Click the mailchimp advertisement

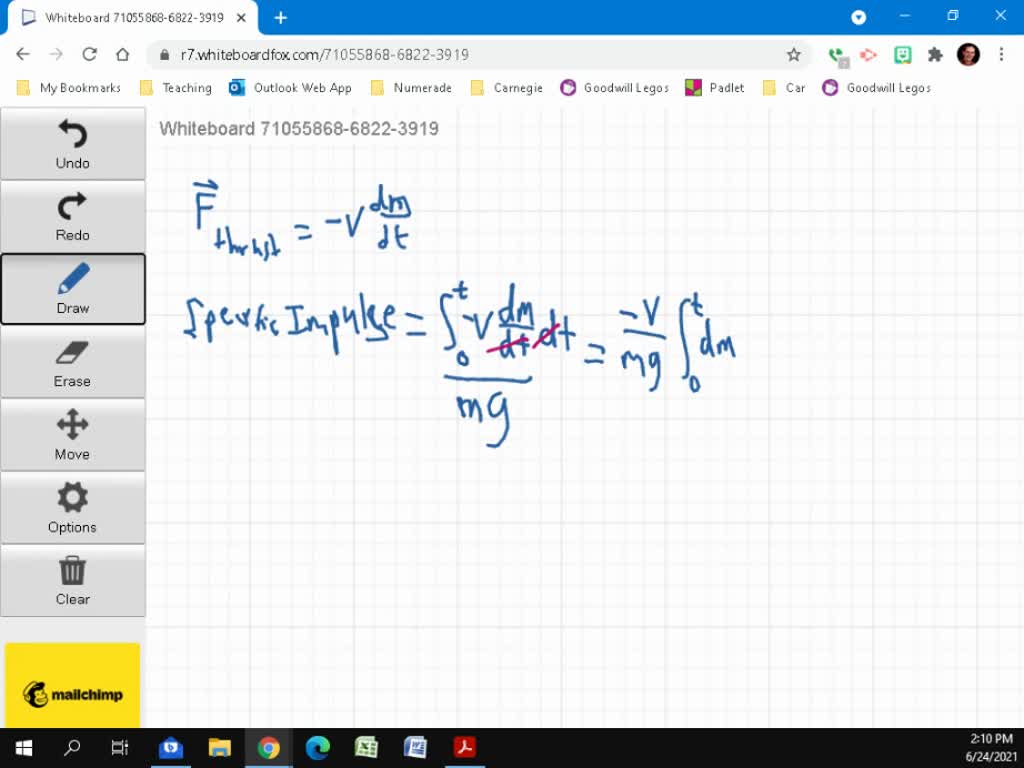(73, 693)
